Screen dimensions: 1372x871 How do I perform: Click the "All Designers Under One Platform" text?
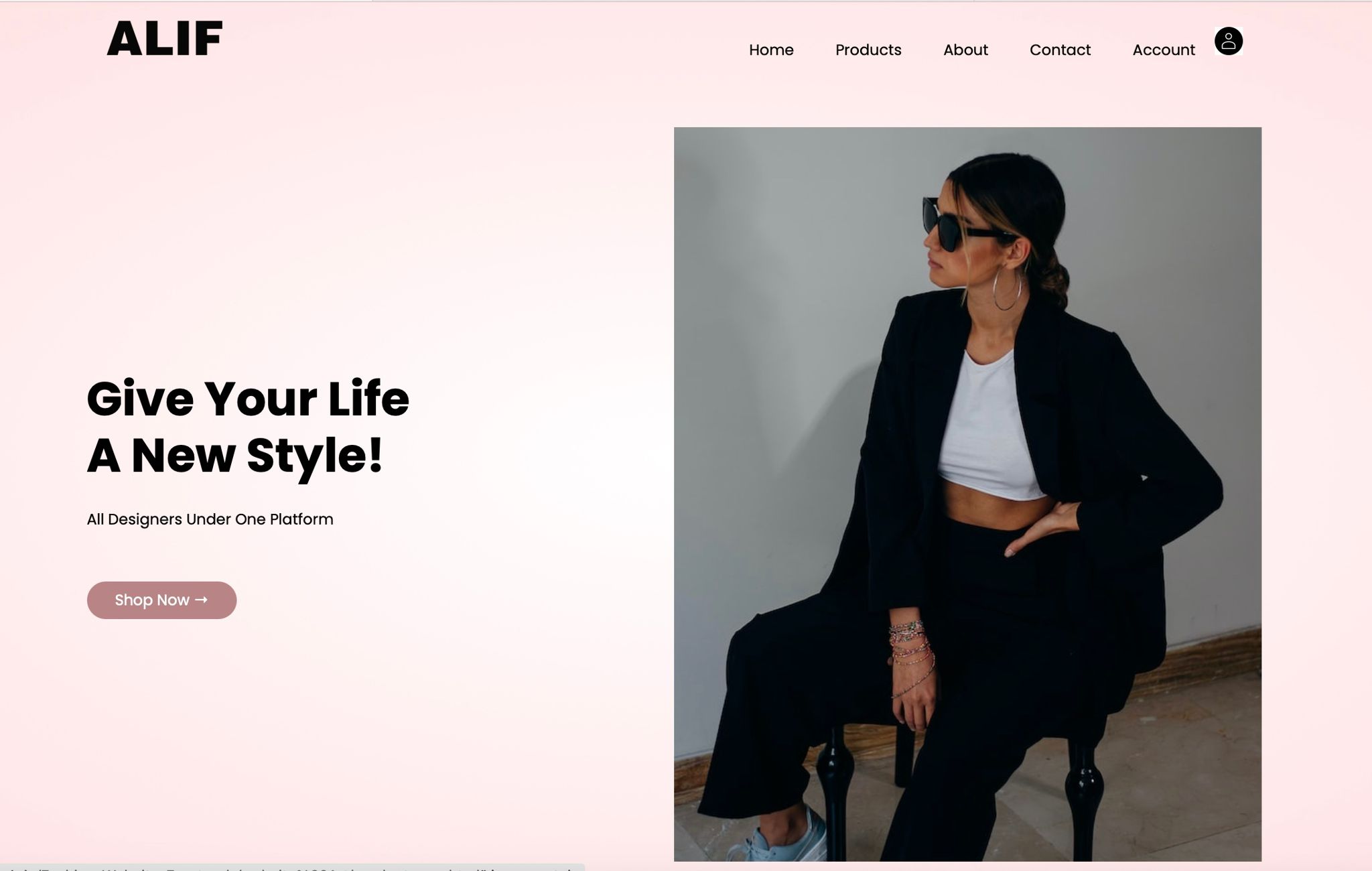210,519
